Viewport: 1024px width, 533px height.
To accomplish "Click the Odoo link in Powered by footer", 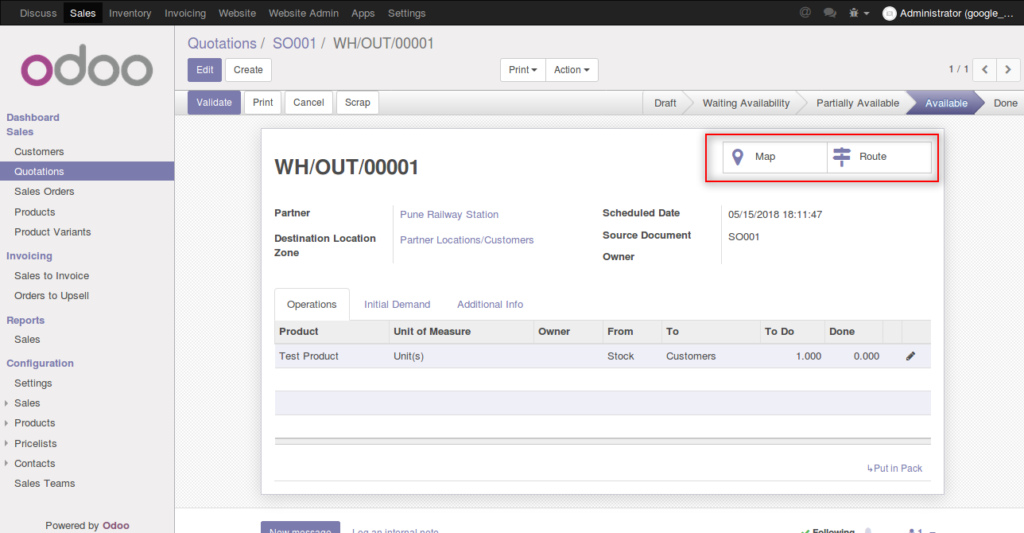I will 116,525.
